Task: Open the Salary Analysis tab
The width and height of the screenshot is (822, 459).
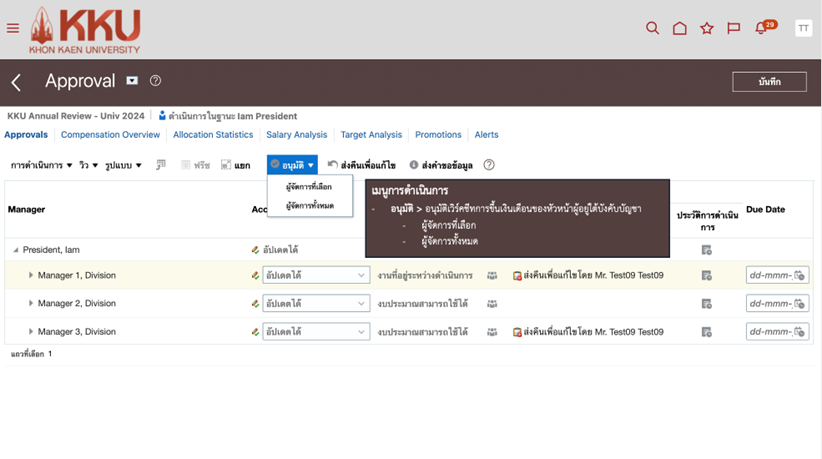Action: (x=296, y=135)
